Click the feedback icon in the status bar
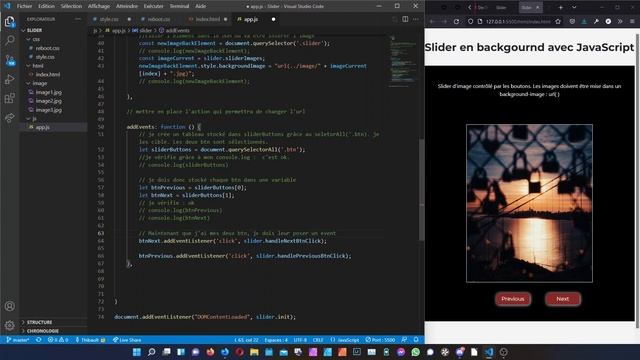Image resolution: width=640 pixels, height=360 pixels. tap(404, 340)
